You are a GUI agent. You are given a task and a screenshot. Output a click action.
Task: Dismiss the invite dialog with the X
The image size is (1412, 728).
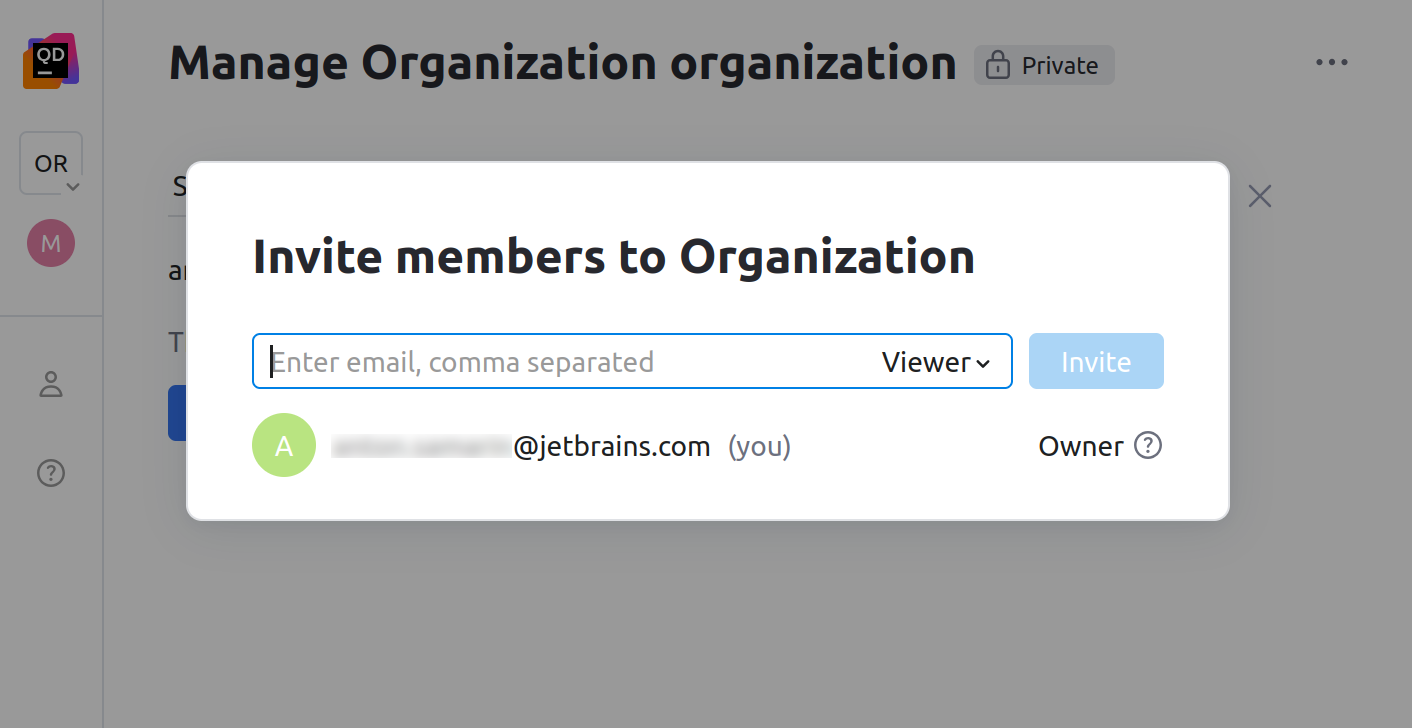pos(1259,196)
